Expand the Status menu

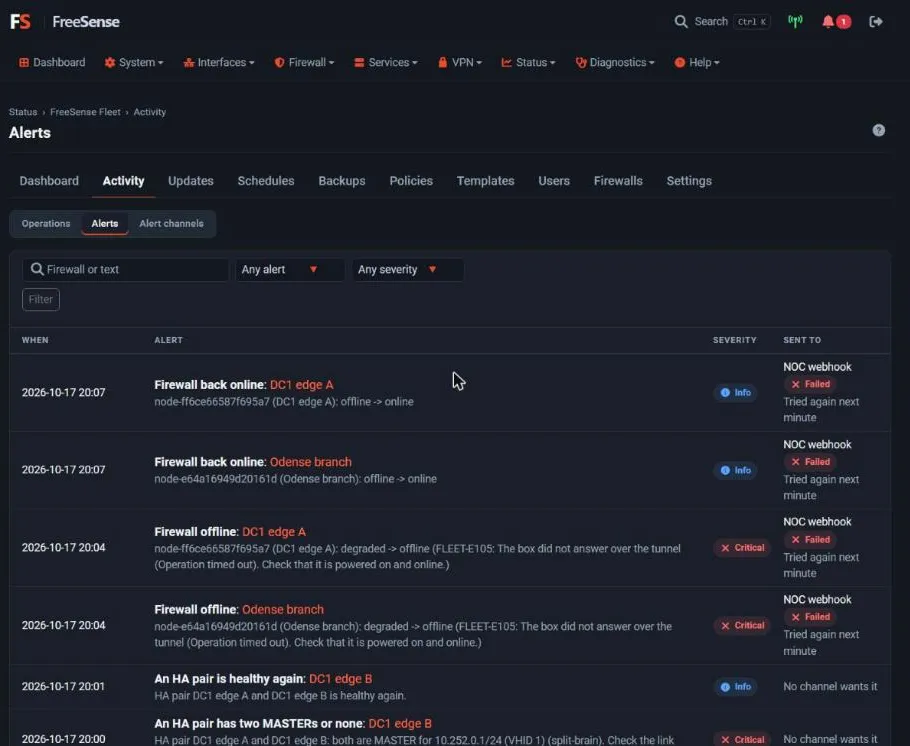click(528, 62)
